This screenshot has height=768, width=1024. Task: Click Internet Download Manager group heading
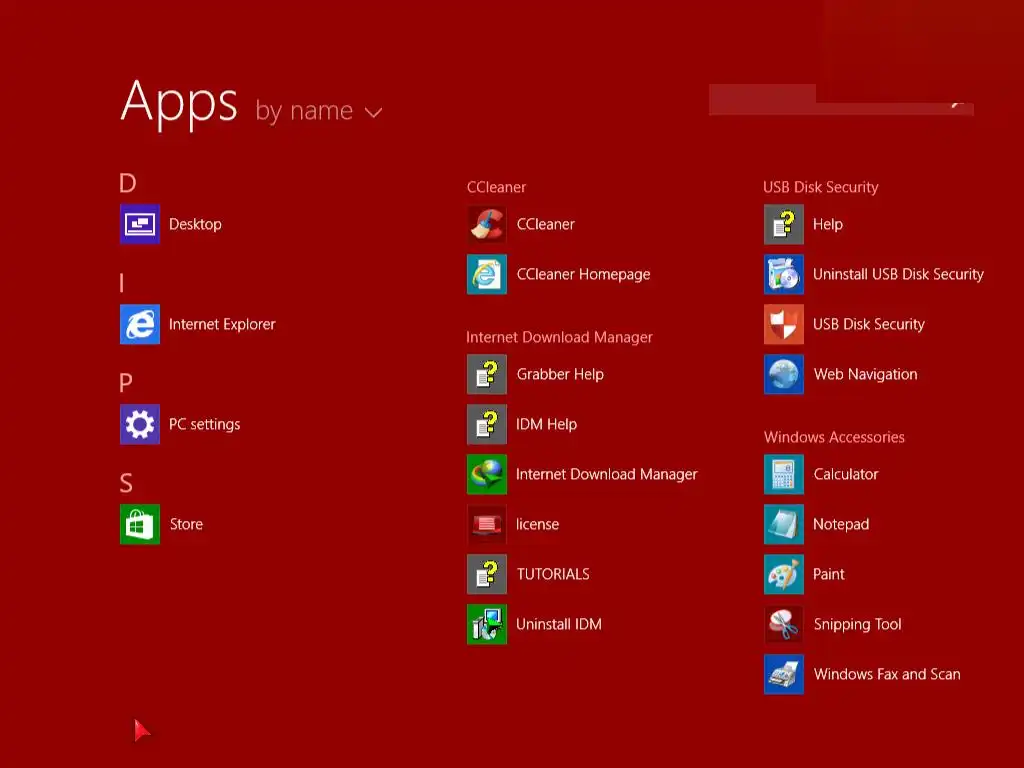[x=559, y=337]
